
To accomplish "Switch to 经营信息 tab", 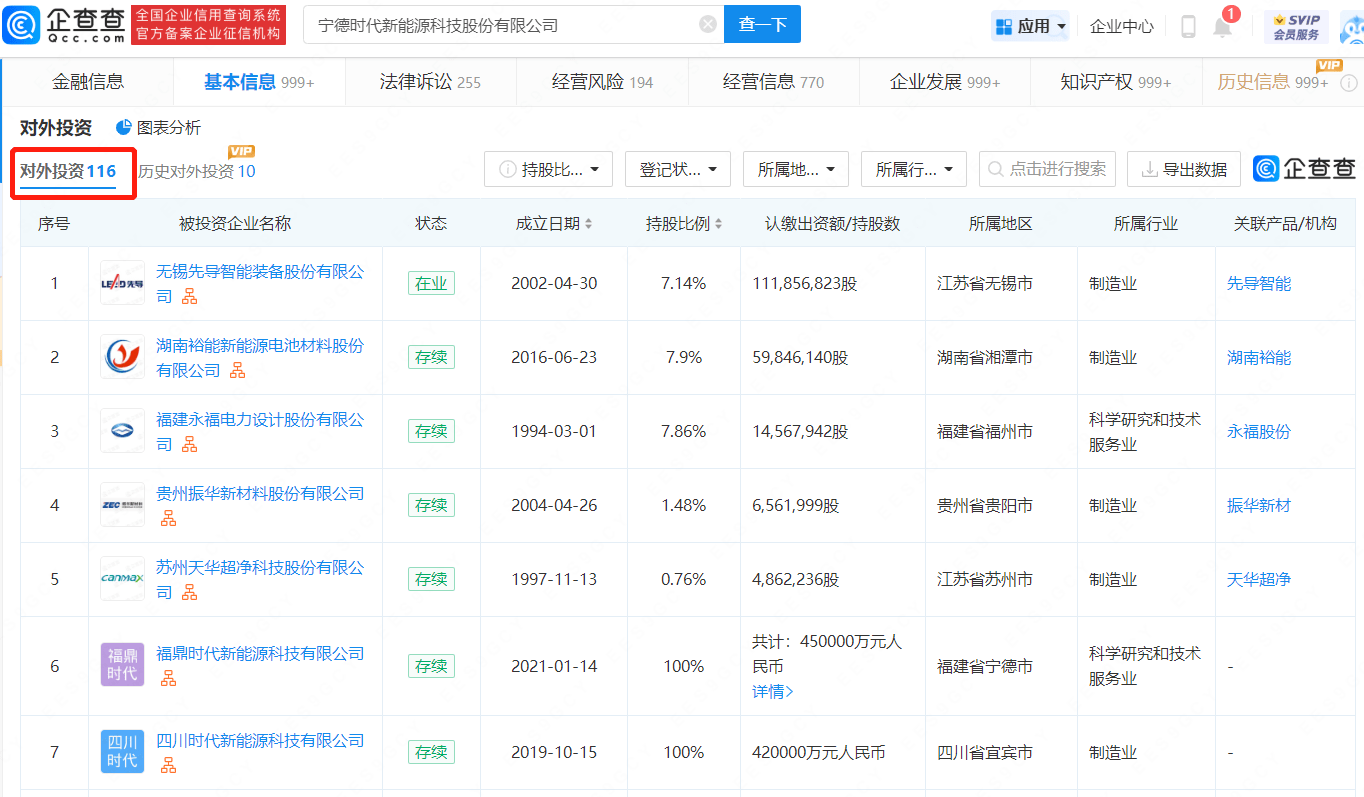I will point(773,82).
